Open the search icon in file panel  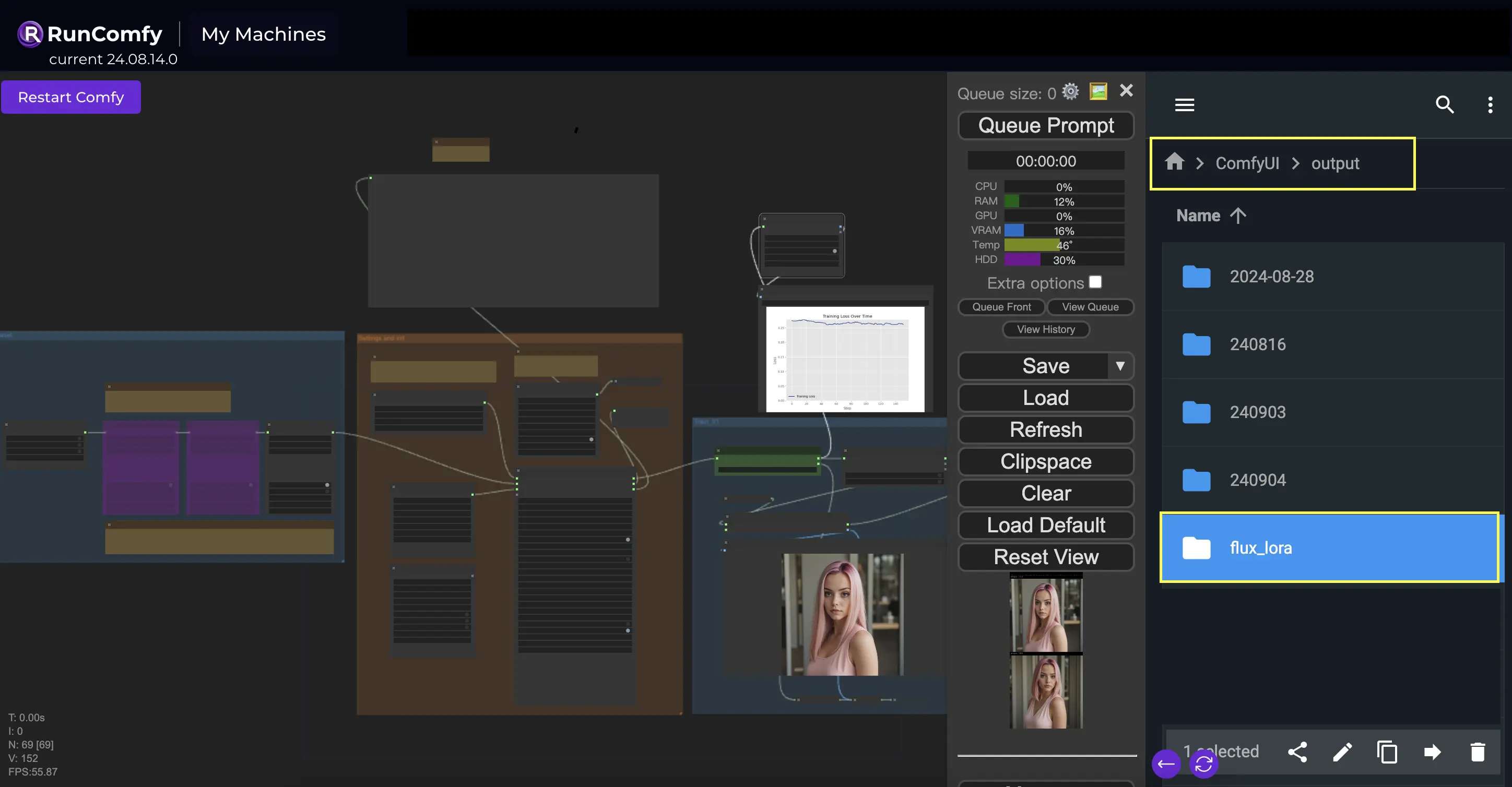pos(1443,103)
